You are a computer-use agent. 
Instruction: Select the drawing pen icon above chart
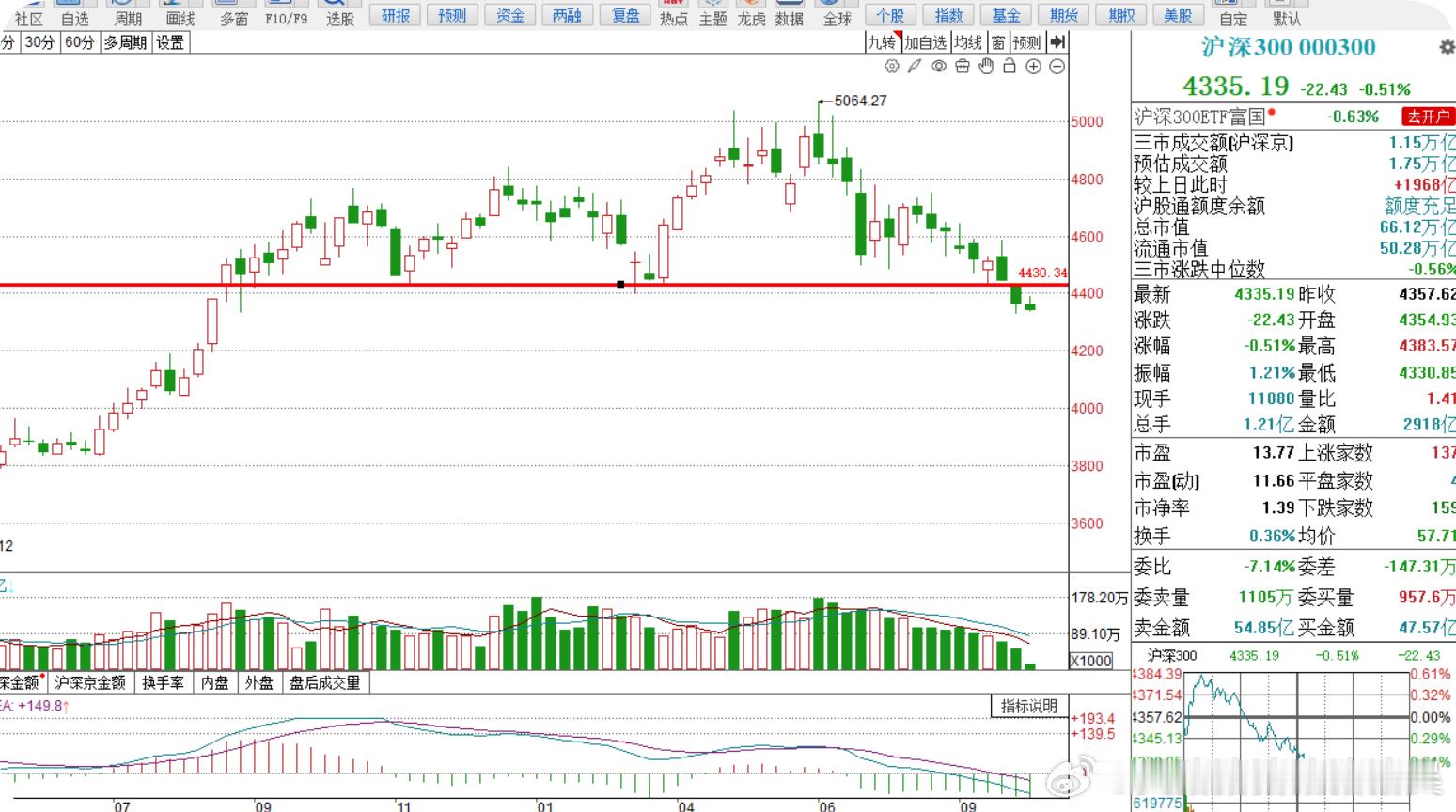[915, 67]
